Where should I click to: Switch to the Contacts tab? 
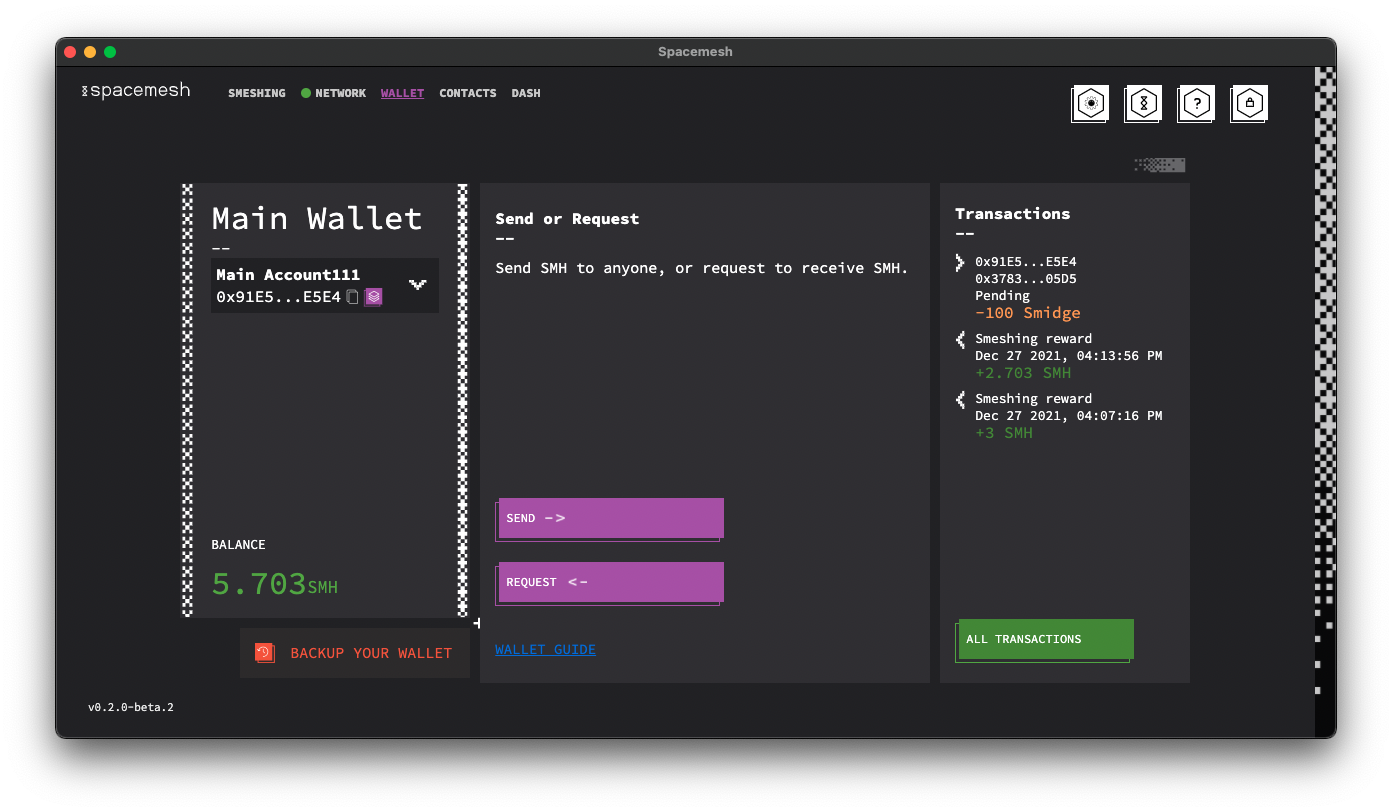pyautogui.click(x=468, y=93)
